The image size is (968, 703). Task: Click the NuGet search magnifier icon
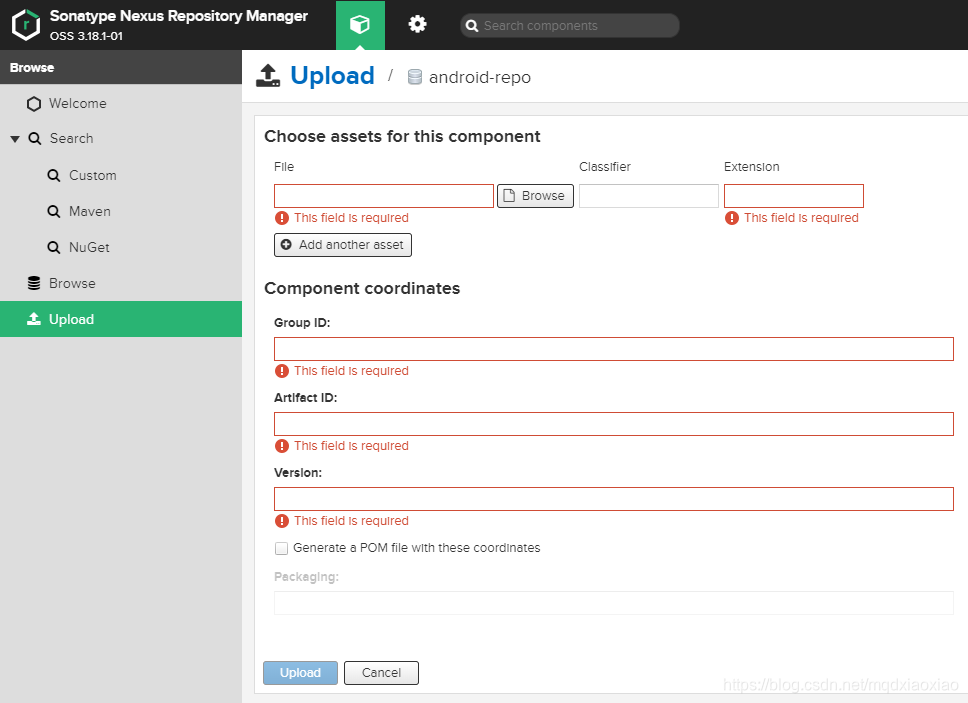pyautogui.click(x=54, y=247)
